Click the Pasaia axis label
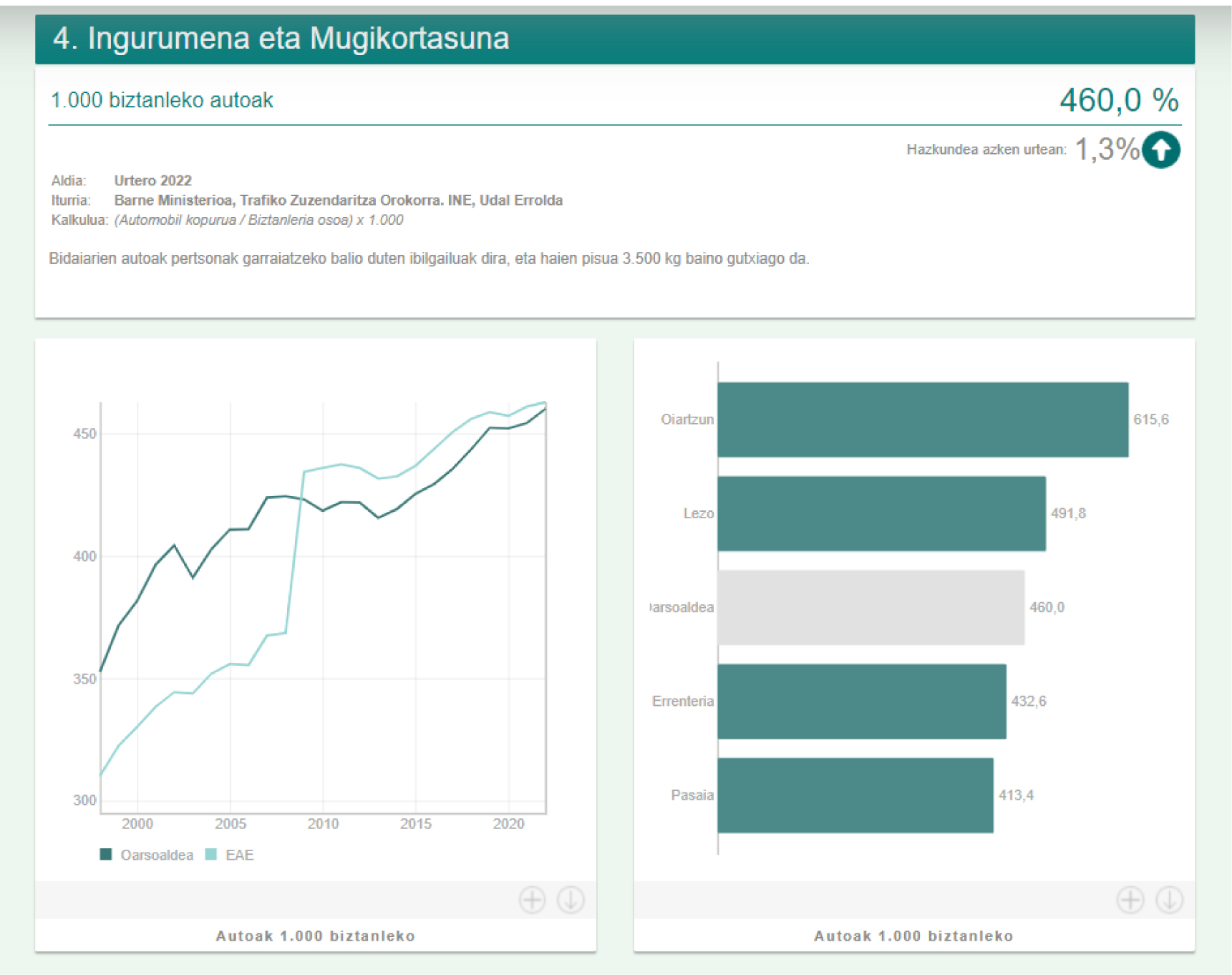 click(x=692, y=795)
